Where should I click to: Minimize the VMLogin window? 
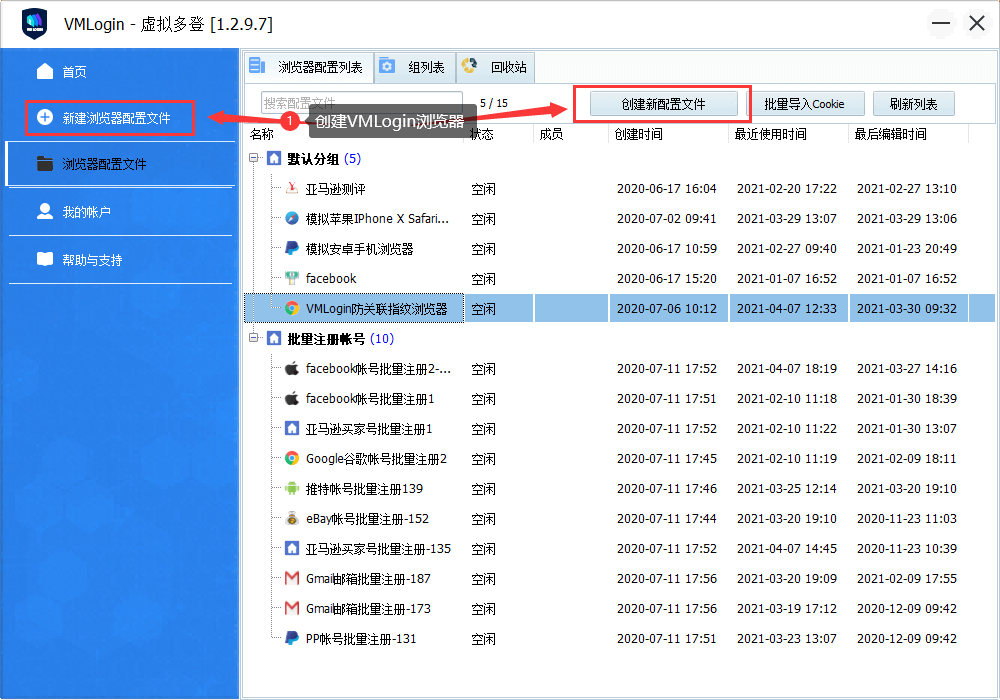(941, 24)
